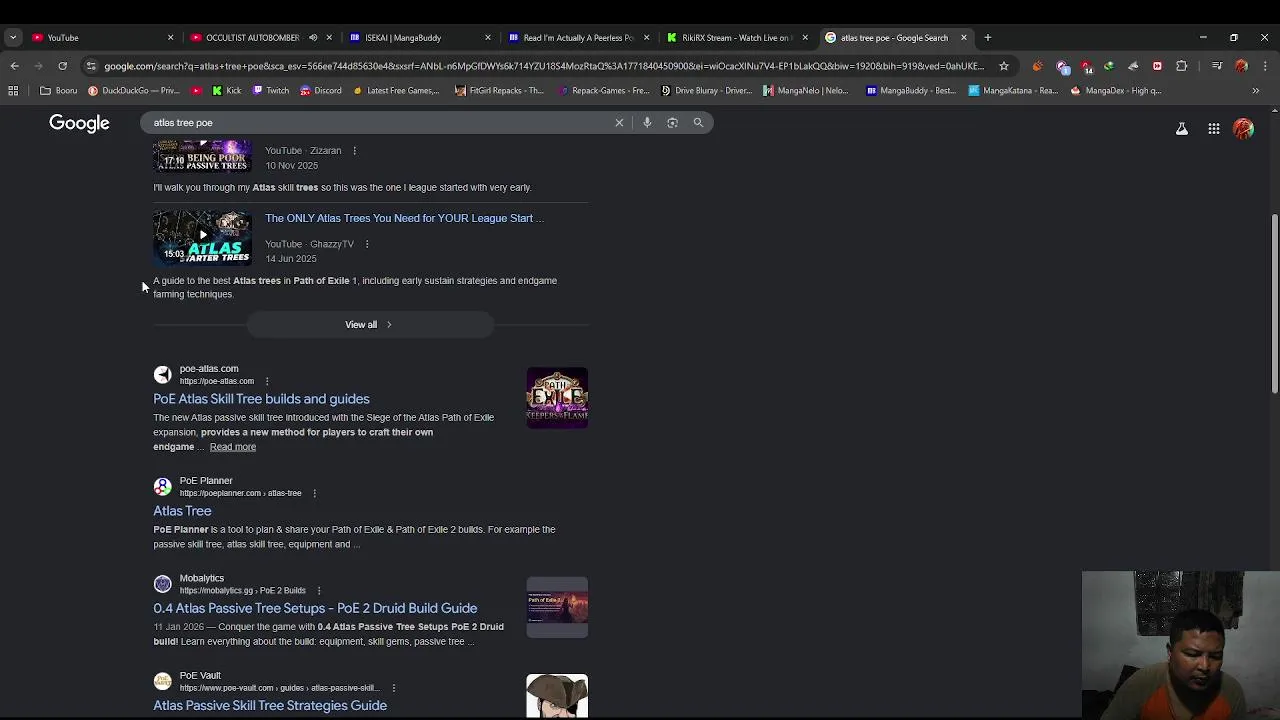Open The ONLY Atlas Trees You Need link
Viewport: 1280px width, 720px height.
(404, 218)
